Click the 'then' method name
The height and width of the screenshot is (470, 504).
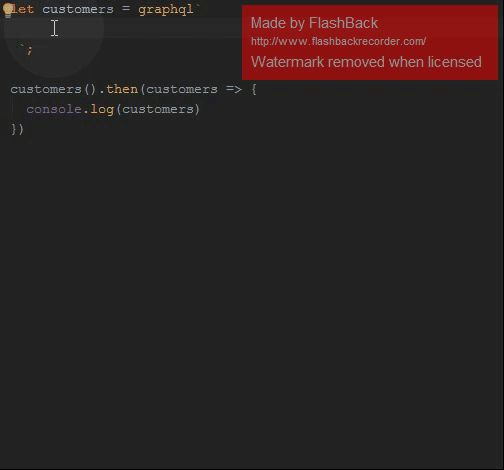122,89
